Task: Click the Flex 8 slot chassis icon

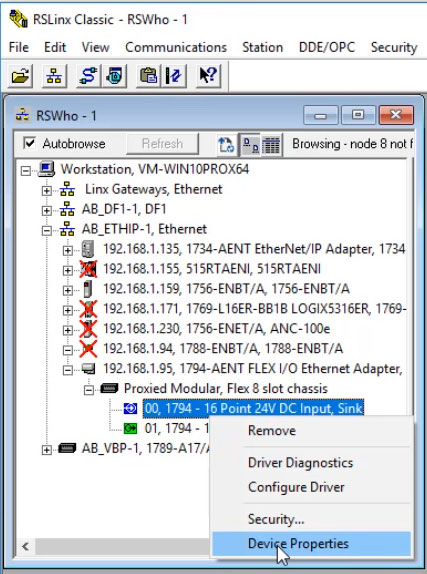Action: tap(109, 388)
